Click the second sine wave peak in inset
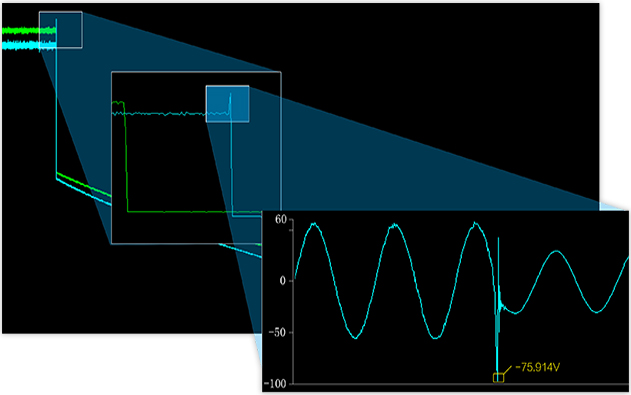The width and height of the screenshot is (631, 395). pyautogui.click(x=395, y=225)
